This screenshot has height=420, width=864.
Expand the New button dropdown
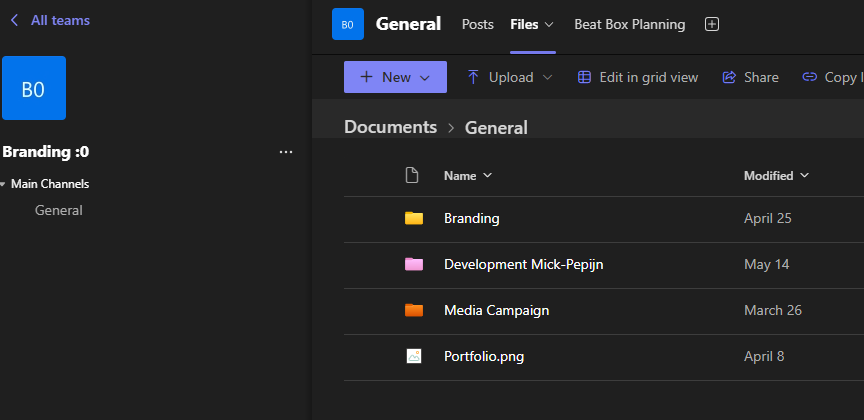click(425, 77)
